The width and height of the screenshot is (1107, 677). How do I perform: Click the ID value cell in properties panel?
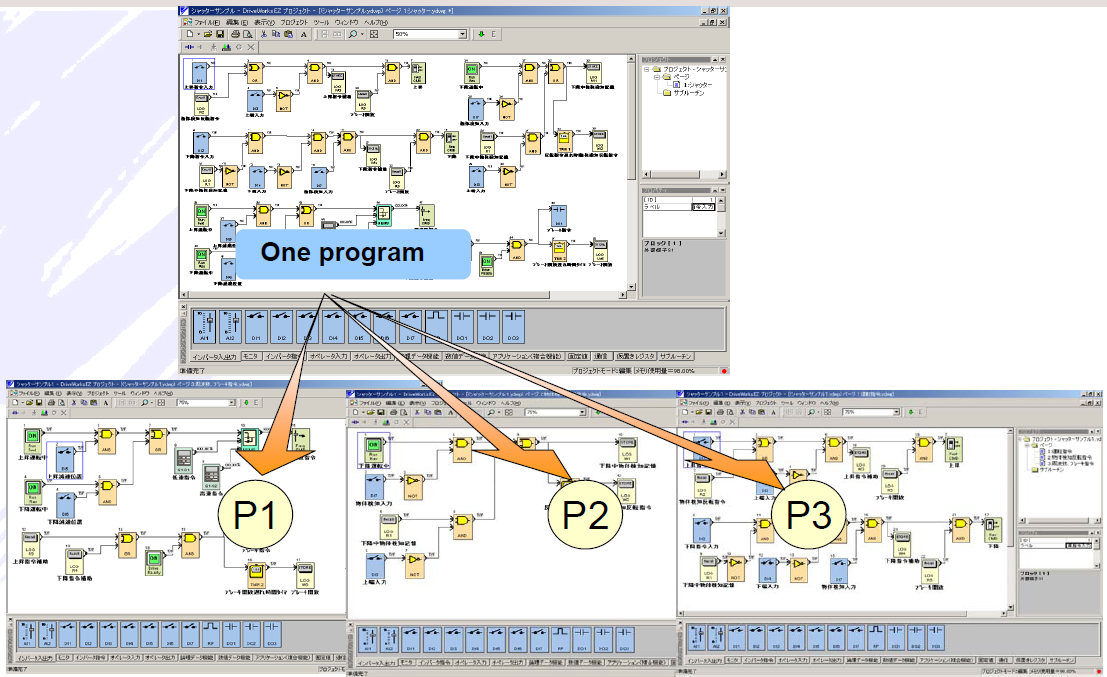point(703,200)
